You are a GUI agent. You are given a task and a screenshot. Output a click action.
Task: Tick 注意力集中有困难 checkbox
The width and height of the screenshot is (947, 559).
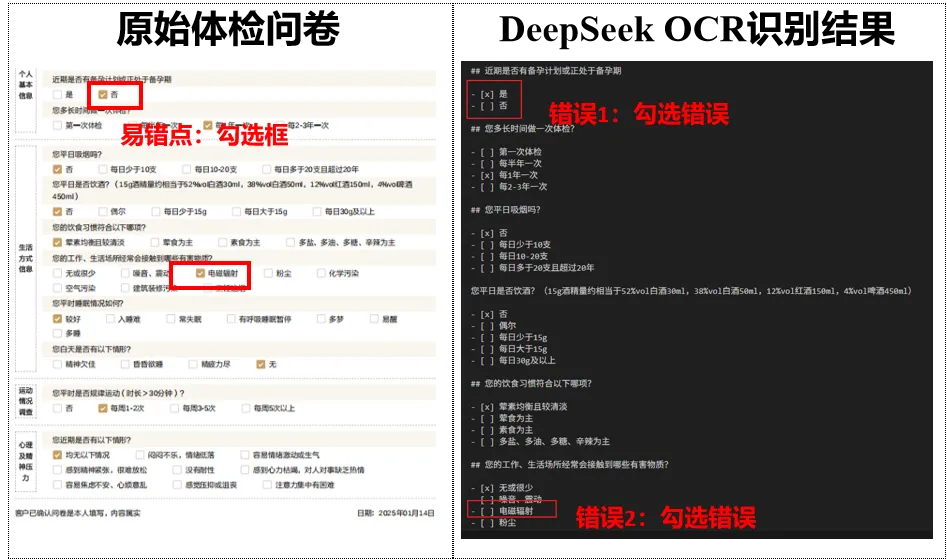tap(265, 485)
